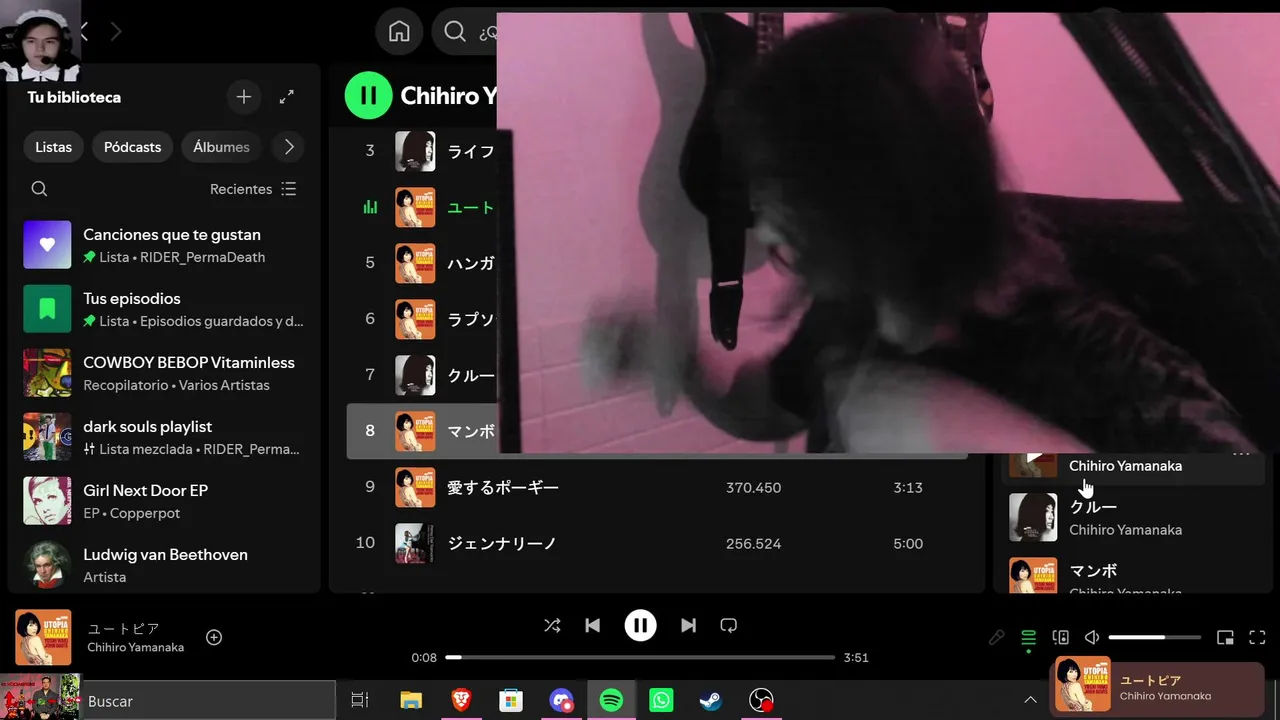This screenshot has width=1280, height=720.
Task: Open dark souls playlist
Action: click(164, 437)
